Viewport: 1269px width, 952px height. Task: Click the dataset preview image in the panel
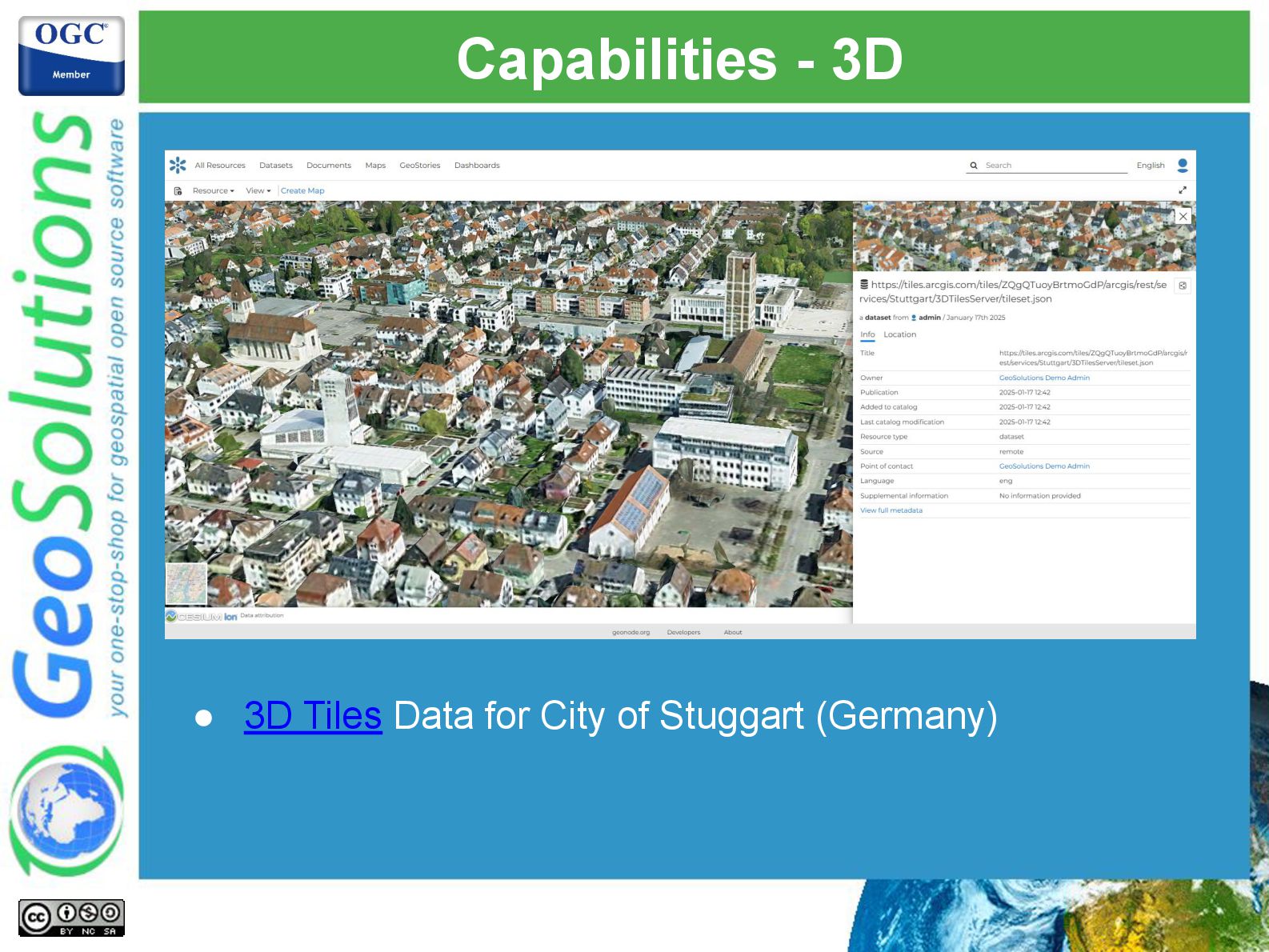coord(1024,236)
